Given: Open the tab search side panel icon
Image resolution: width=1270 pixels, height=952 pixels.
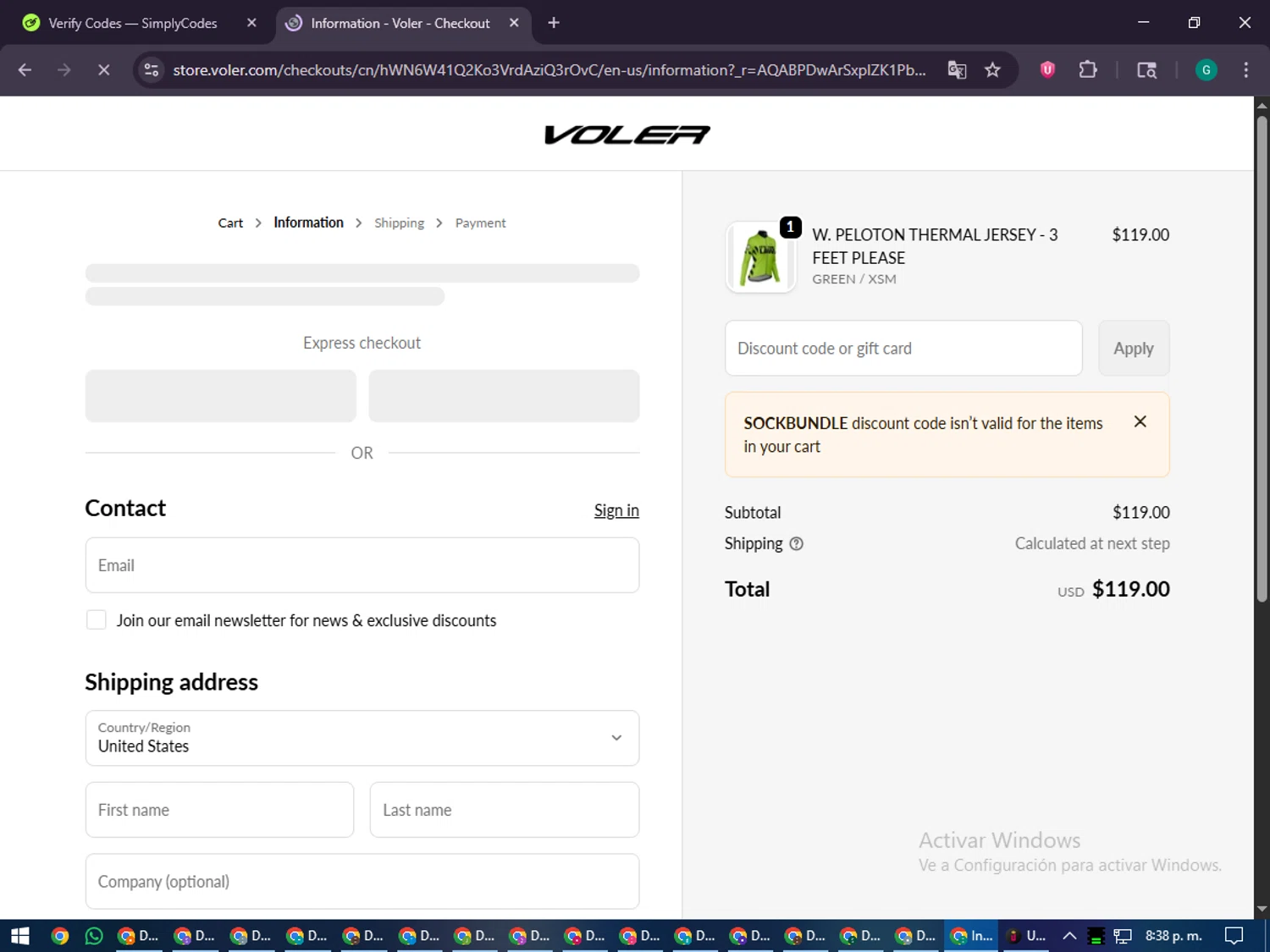Looking at the screenshot, I should [x=1146, y=70].
